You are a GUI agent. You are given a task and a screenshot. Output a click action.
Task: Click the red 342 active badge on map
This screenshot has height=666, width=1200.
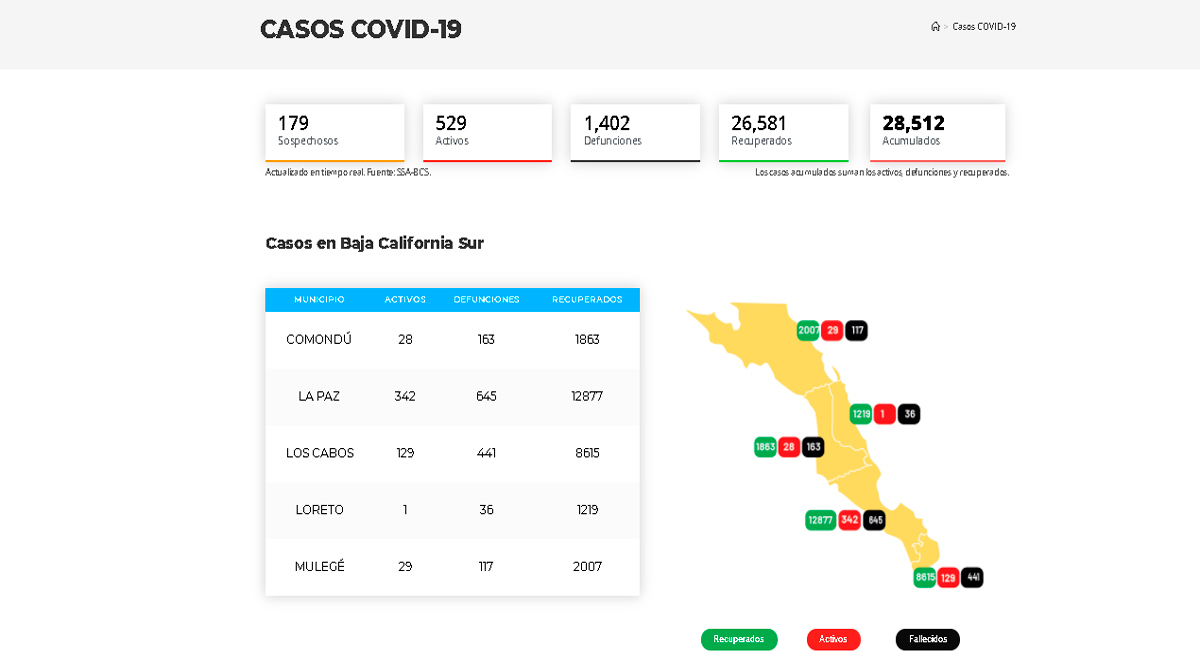[849, 520]
